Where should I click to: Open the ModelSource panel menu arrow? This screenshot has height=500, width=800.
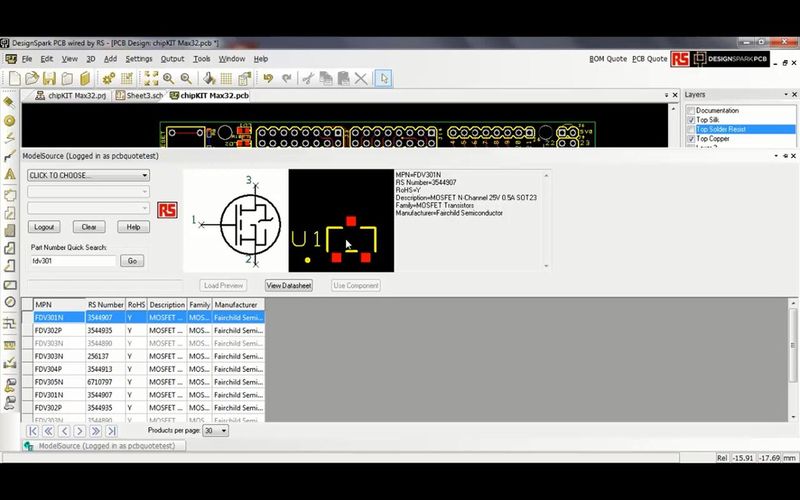pos(776,156)
